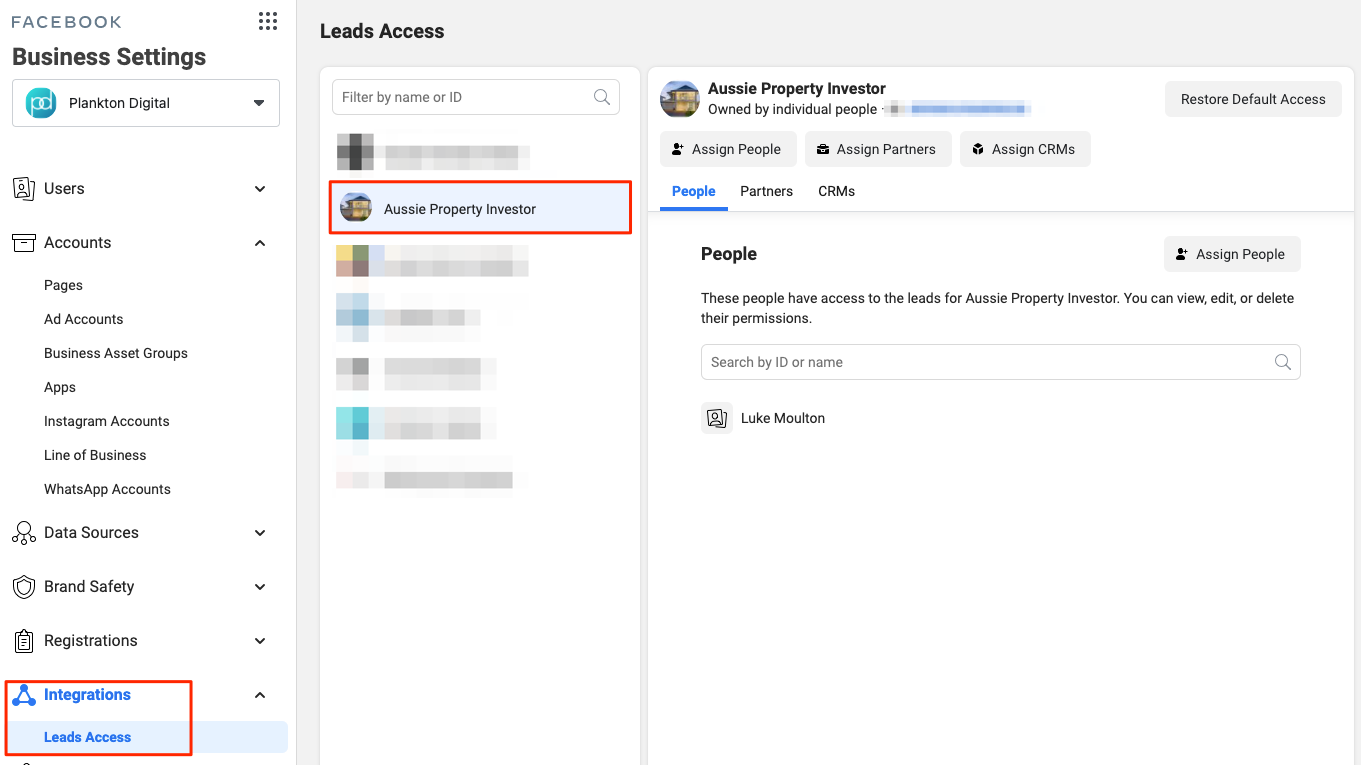Click the Restore Default Access button

point(1252,99)
